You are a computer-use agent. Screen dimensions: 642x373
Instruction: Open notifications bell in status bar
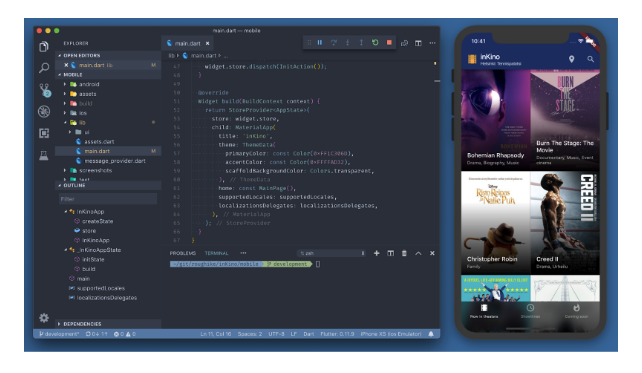tap(431, 334)
